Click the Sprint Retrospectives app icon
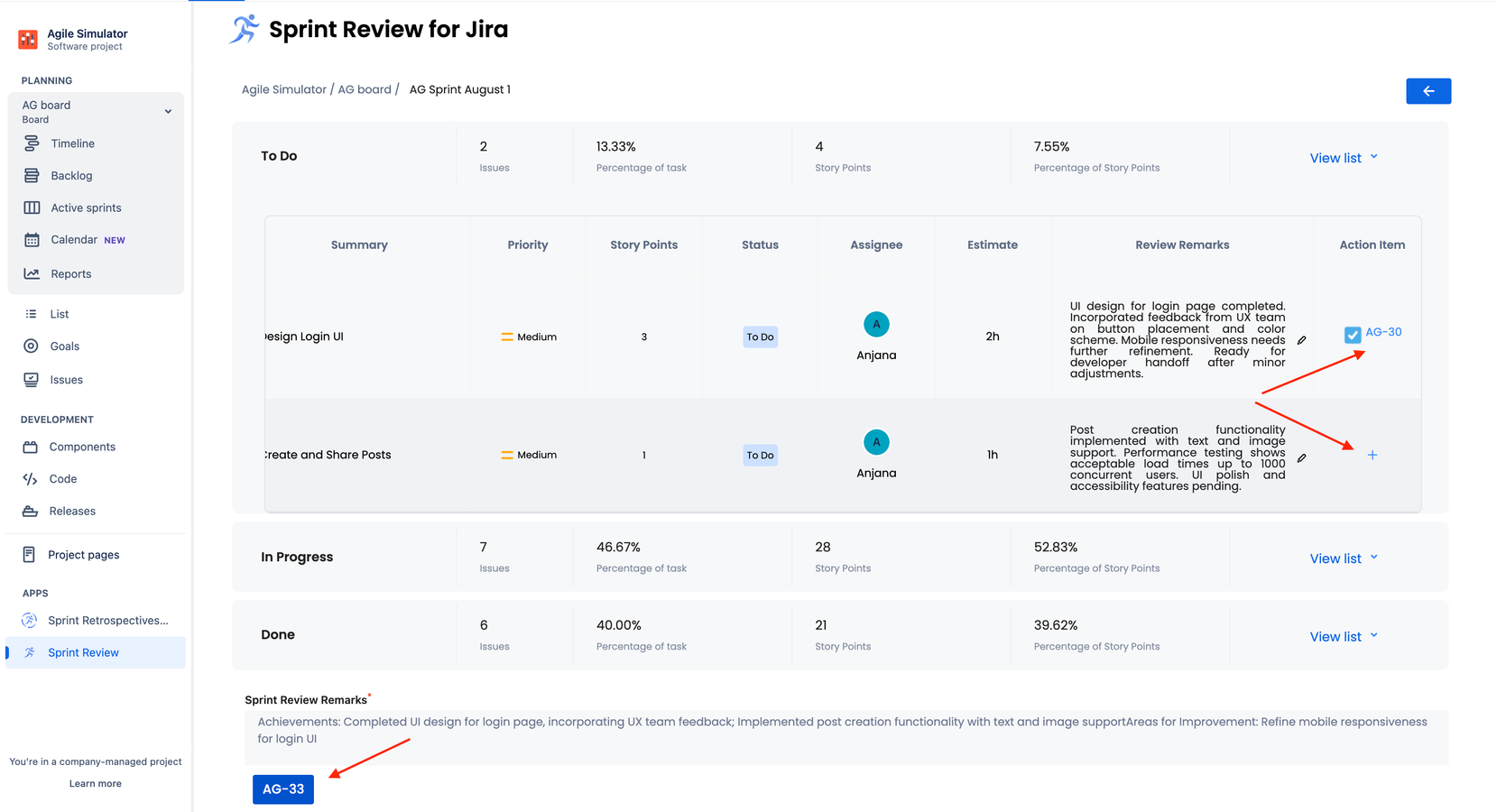The width and height of the screenshot is (1497, 812). tap(30, 621)
